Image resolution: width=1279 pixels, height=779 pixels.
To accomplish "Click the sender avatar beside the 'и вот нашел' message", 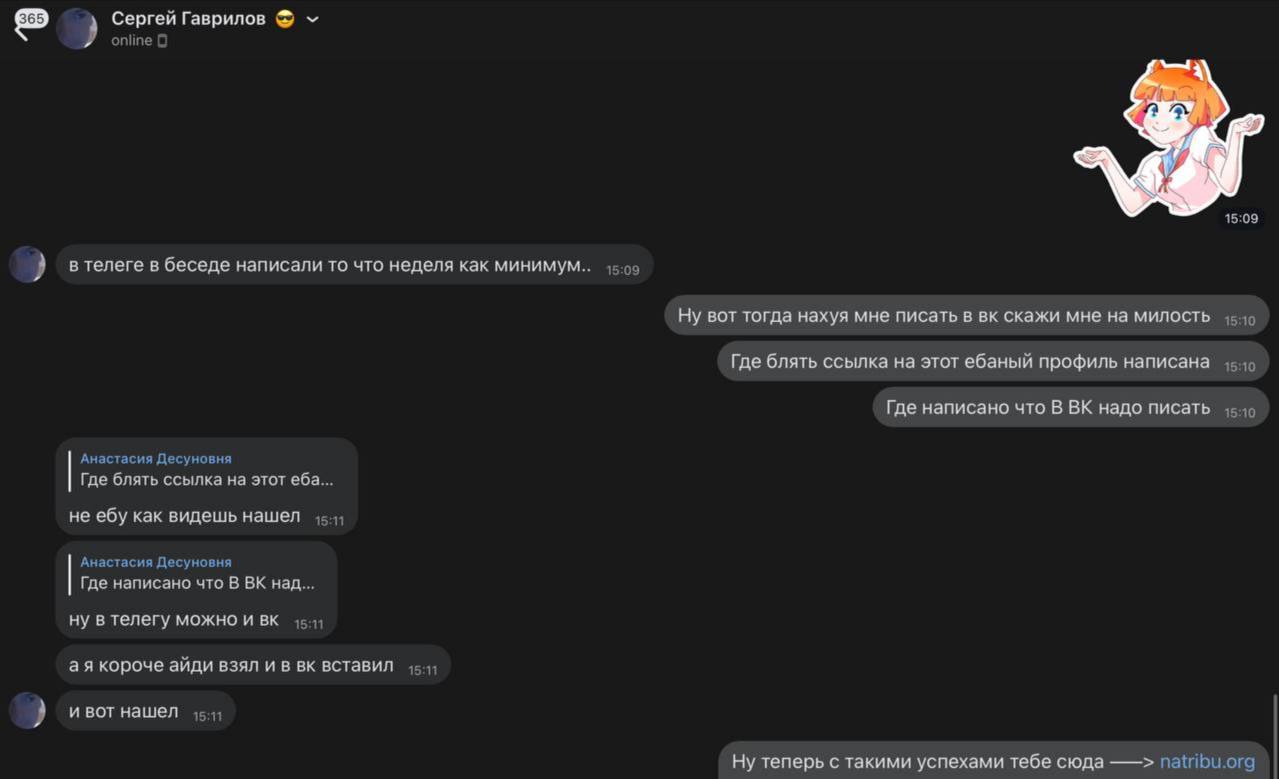I will coord(27,711).
